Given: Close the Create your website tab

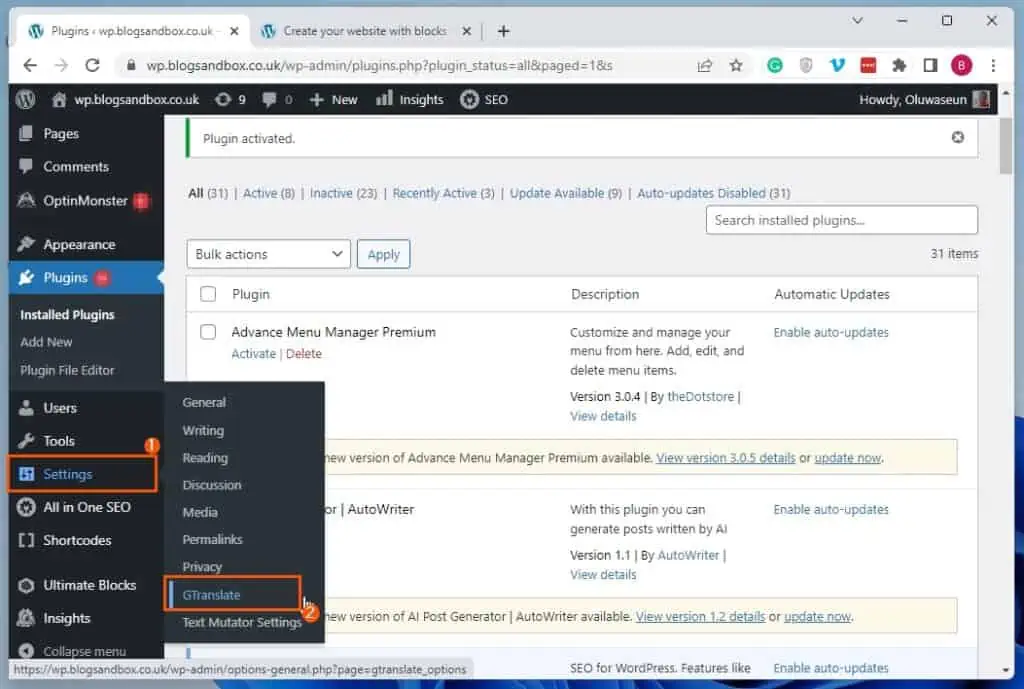Looking at the screenshot, I should tap(466, 31).
